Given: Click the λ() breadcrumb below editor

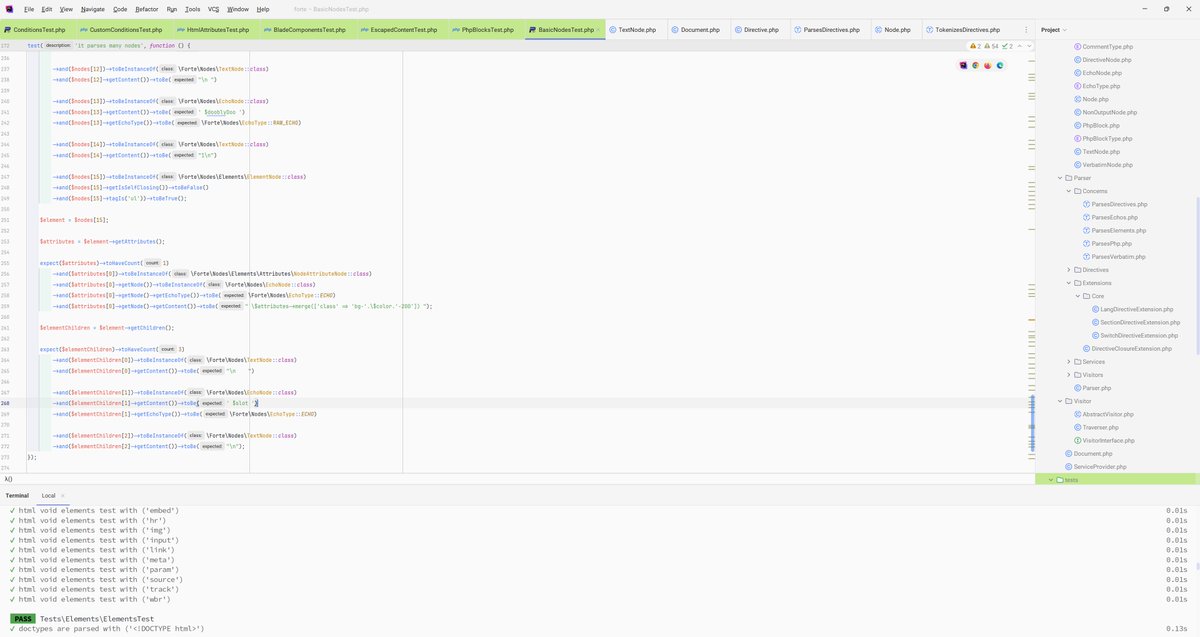Looking at the screenshot, I should point(9,479).
